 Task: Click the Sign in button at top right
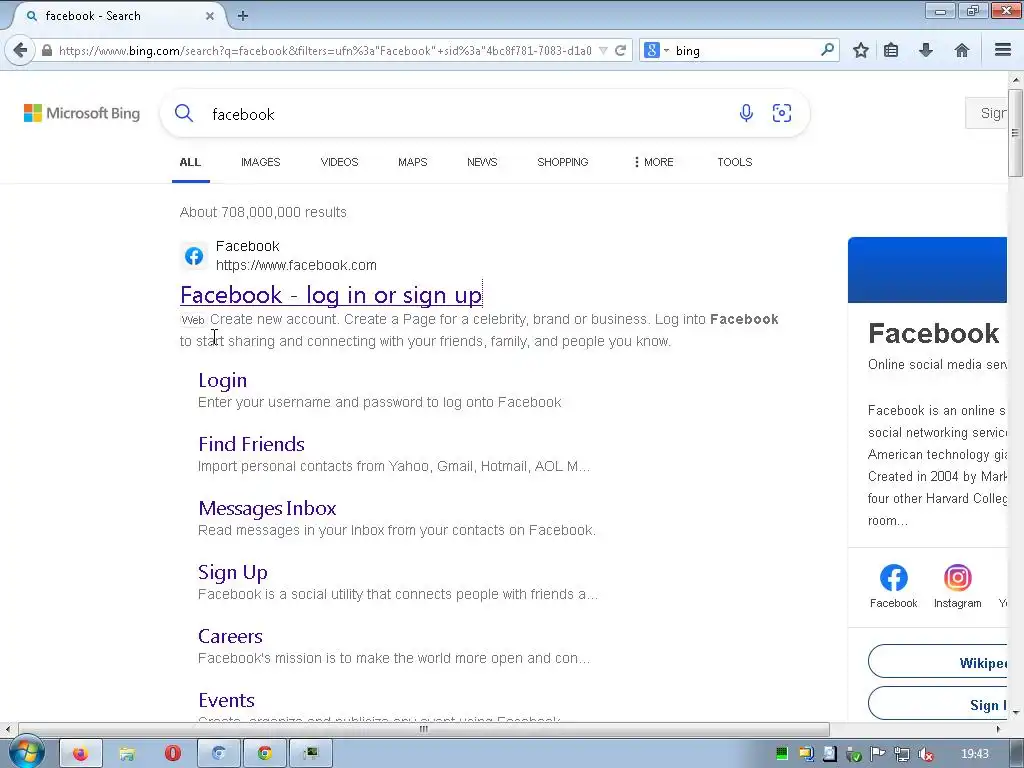point(986,113)
